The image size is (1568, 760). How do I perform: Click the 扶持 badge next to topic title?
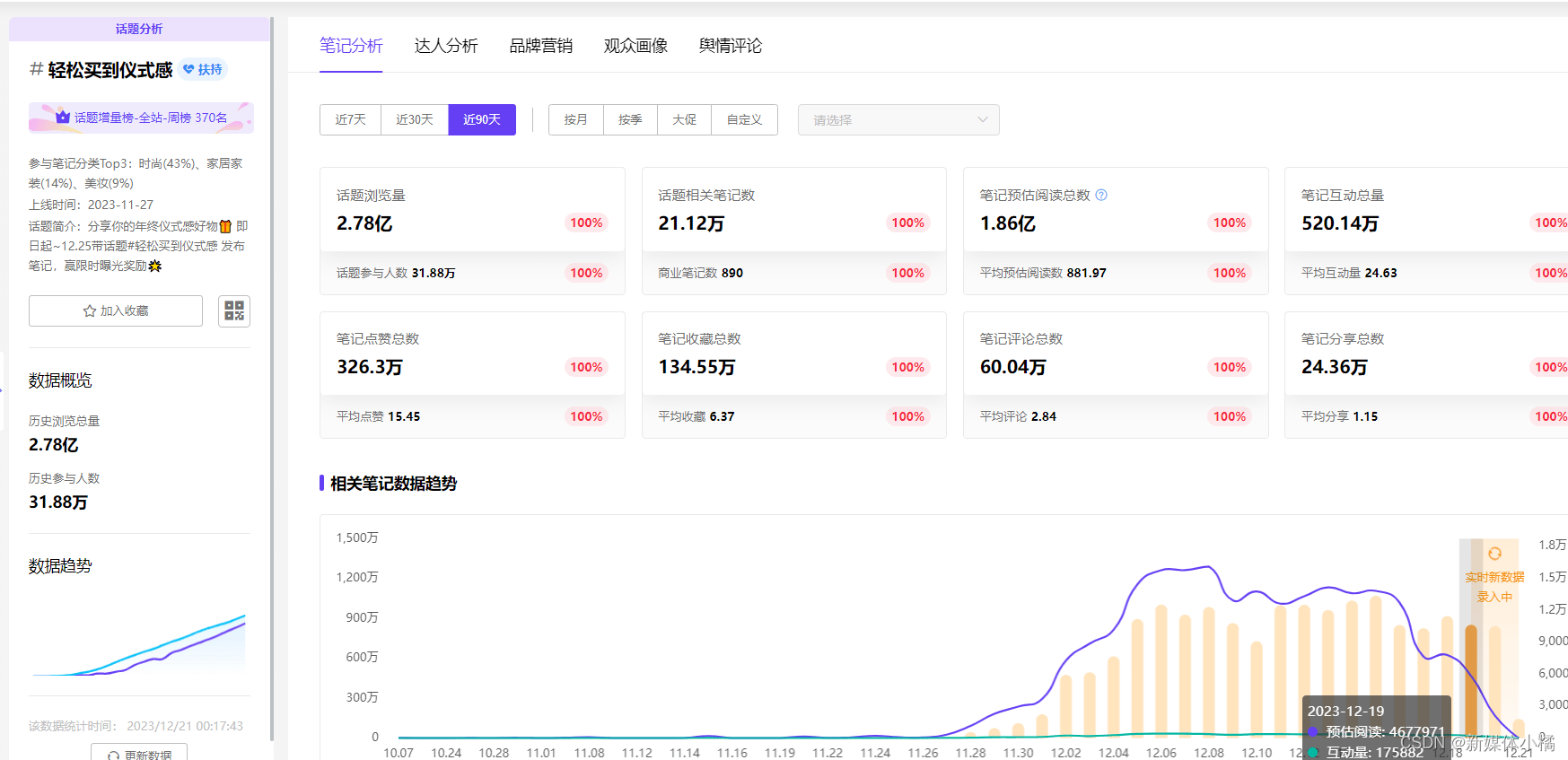coord(203,69)
